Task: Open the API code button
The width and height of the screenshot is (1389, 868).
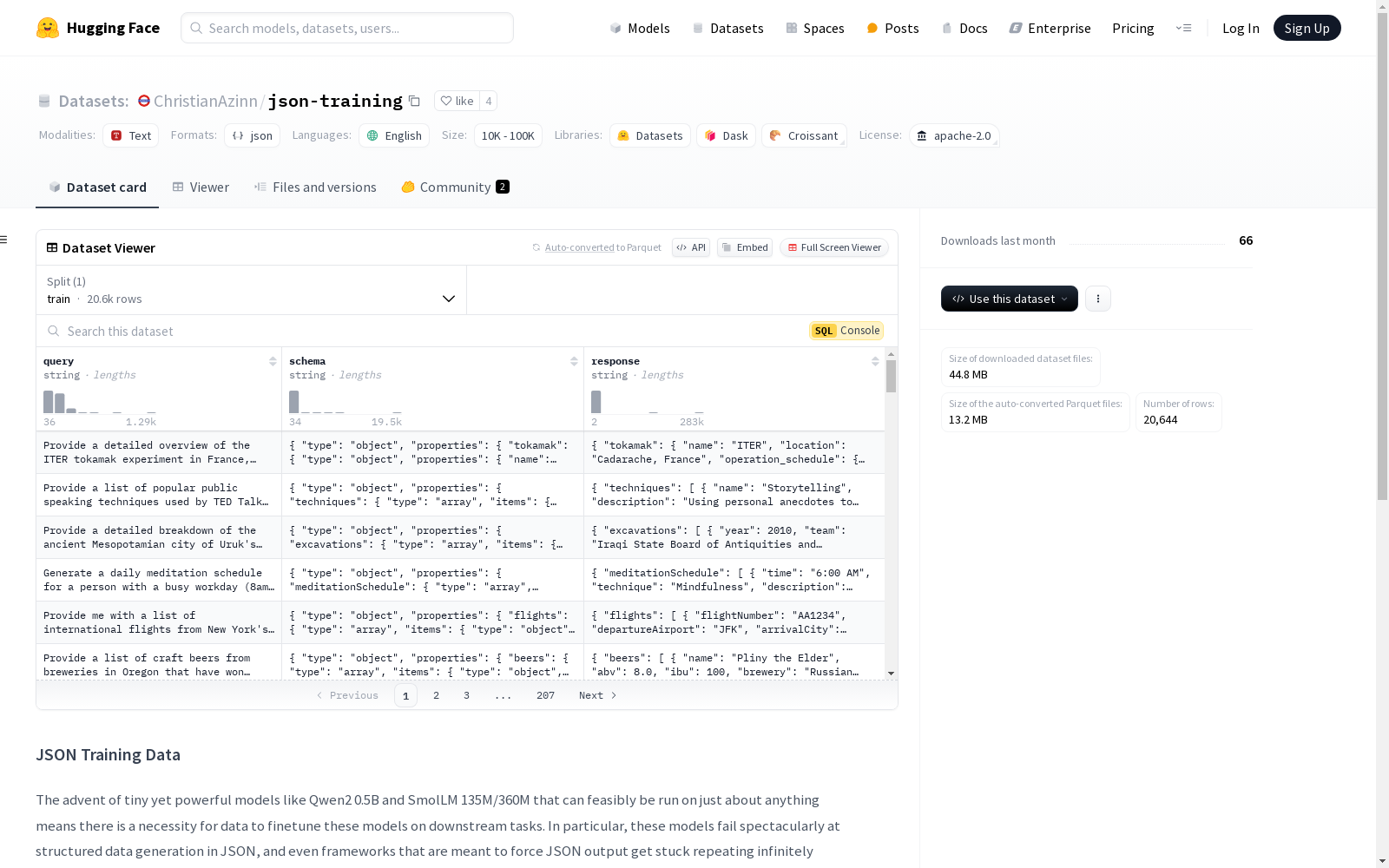Action: click(x=691, y=247)
